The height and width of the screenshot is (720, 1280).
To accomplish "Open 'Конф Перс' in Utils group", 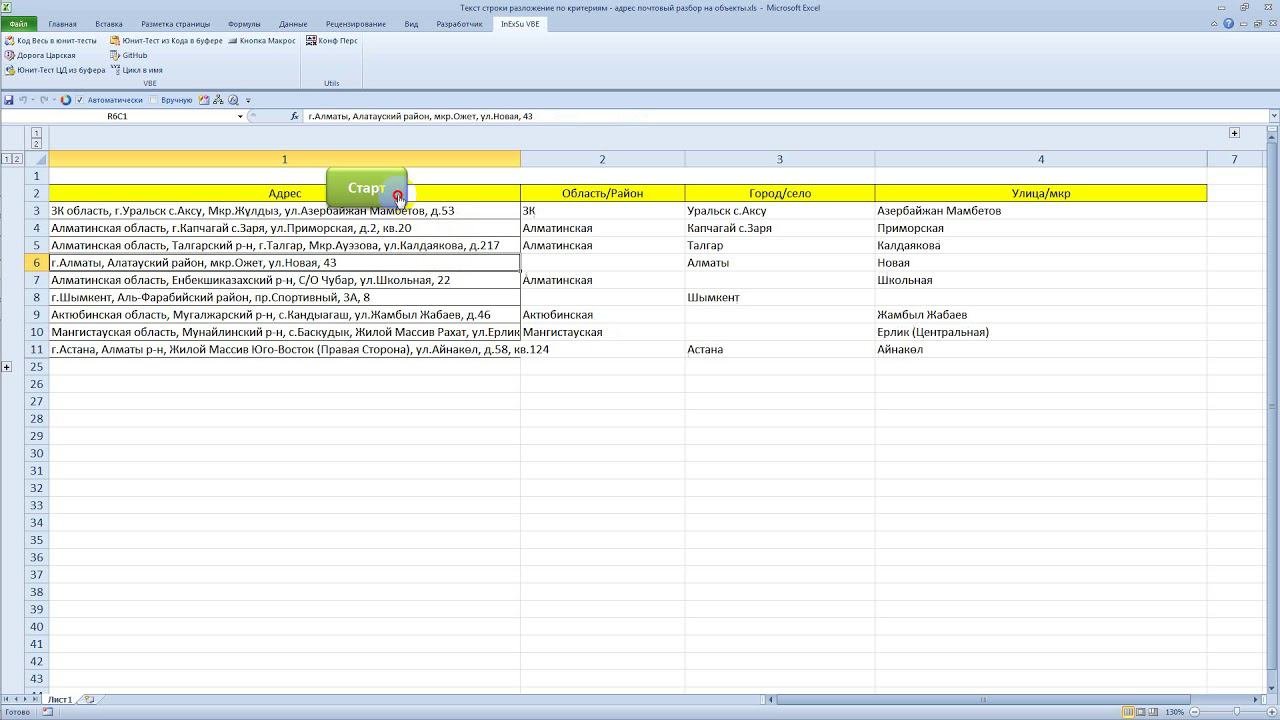I will coord(331,41).
